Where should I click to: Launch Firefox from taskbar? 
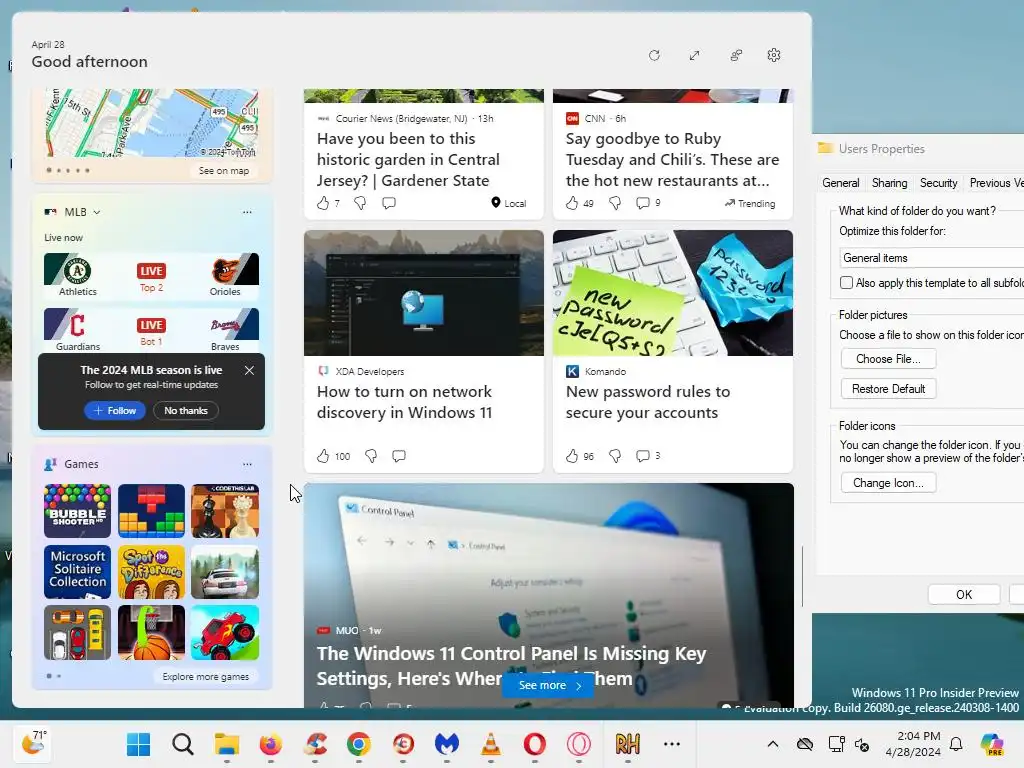(x=270, y=744)
